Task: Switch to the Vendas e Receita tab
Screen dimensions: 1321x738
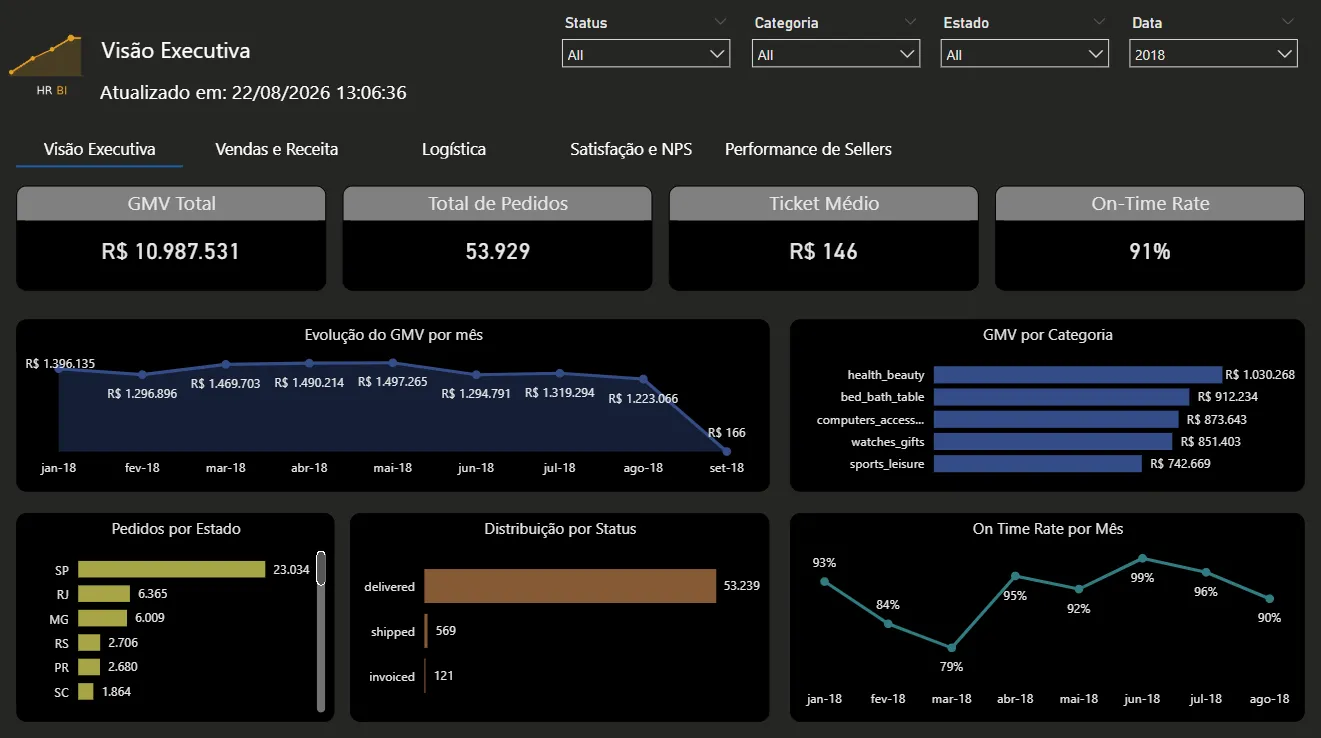Action: click(276, 149)
